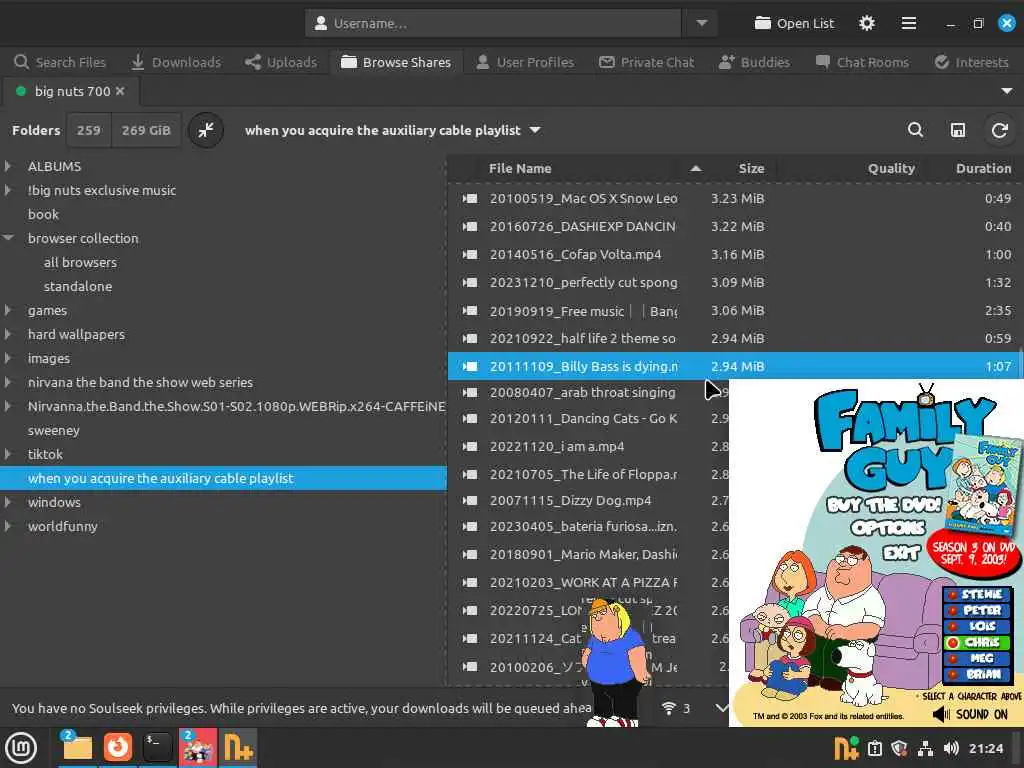The image size is (1024, 768).
Task: Choose STEWIE in Family Guy character list
Action: (x=976, y=594)
